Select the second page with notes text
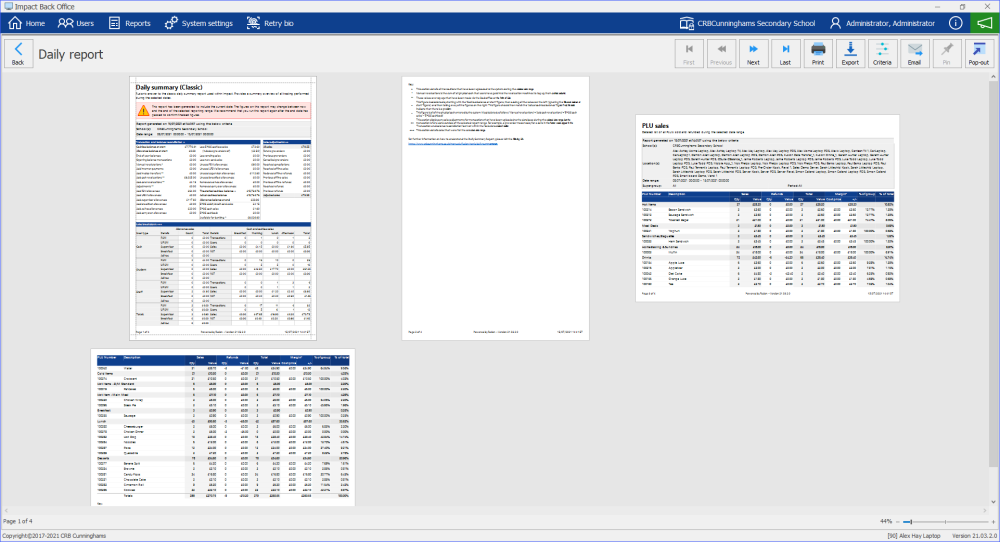This screenshot has height=542, width=1000. [496, 209]
